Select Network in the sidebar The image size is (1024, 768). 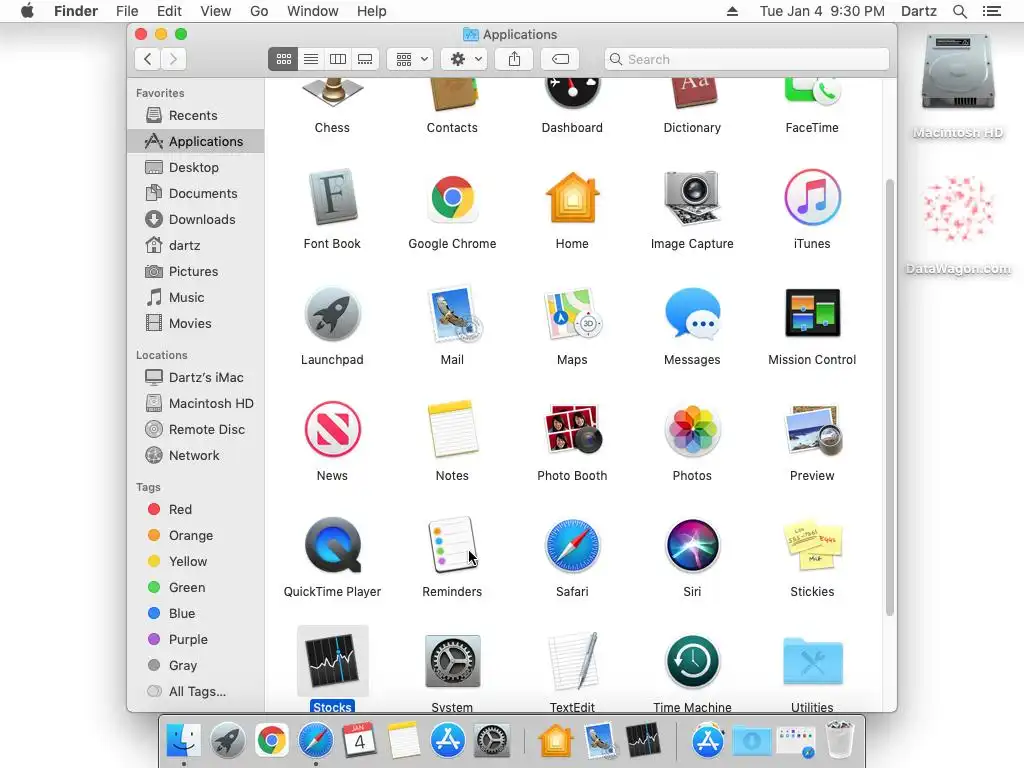coord(196,456)
